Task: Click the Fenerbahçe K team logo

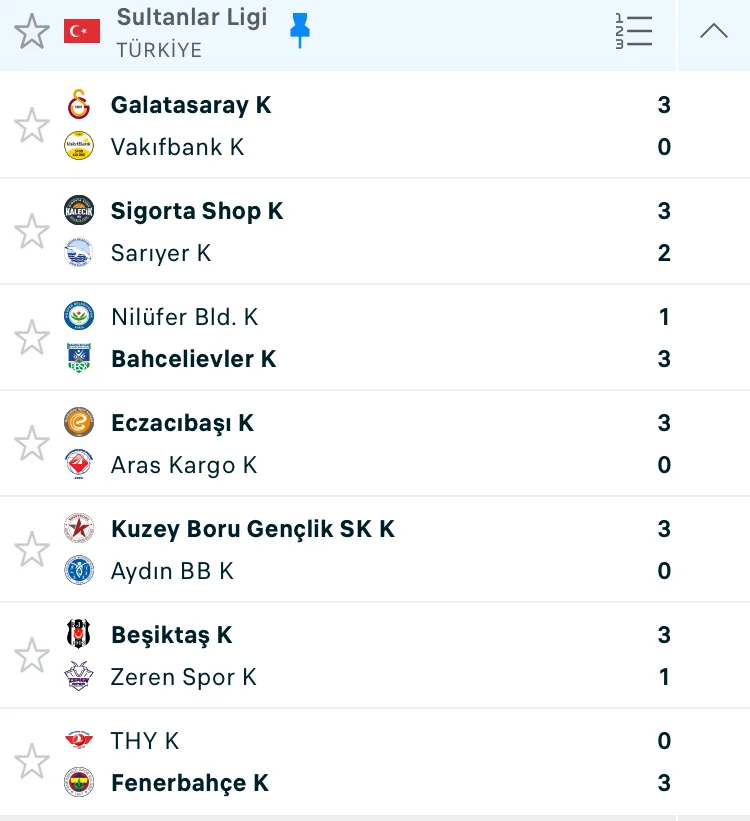Action: click(79, 783)
